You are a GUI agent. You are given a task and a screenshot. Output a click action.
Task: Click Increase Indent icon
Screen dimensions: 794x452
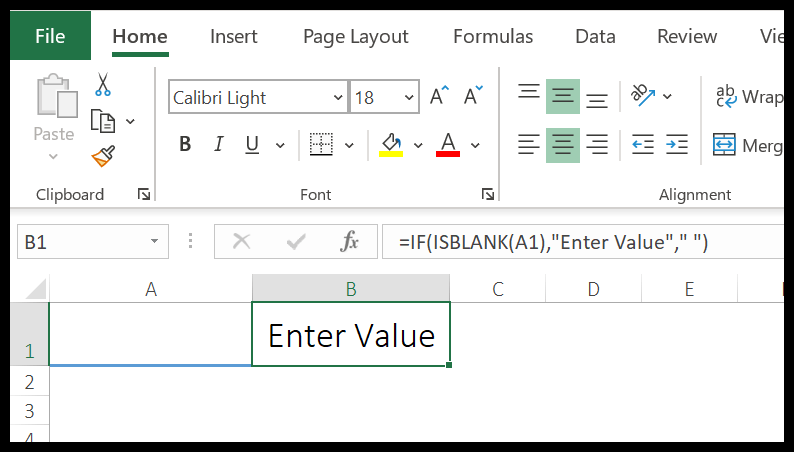click(x=677, y=145)
